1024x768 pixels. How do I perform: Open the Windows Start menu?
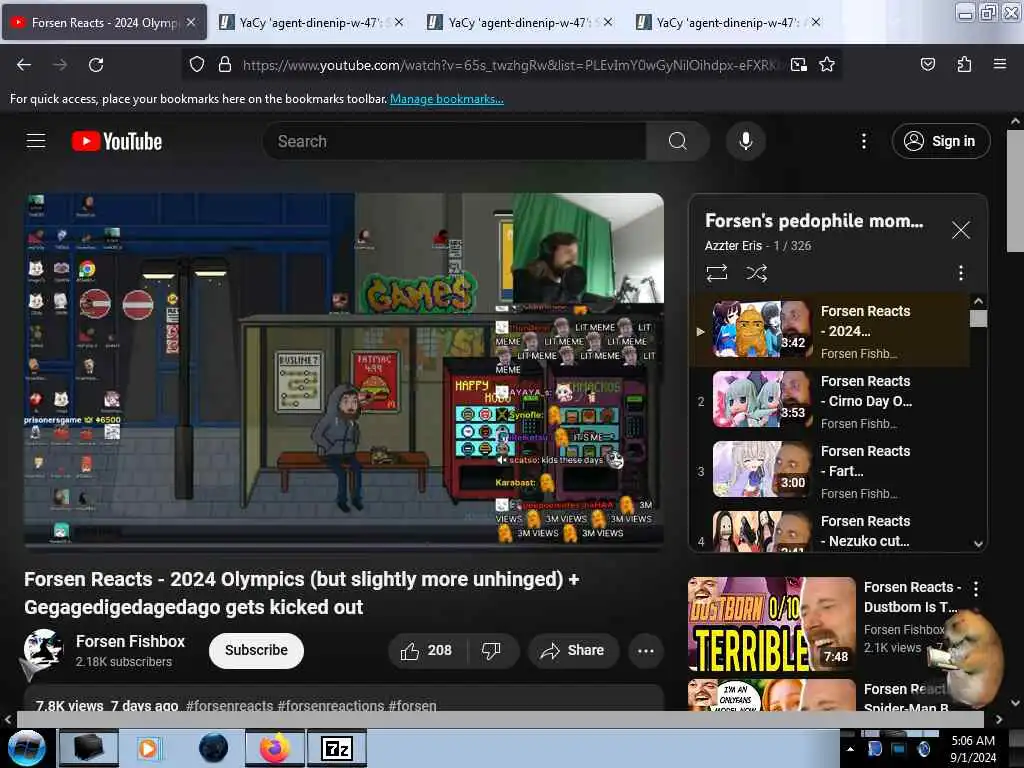click(x=26, y=748)
